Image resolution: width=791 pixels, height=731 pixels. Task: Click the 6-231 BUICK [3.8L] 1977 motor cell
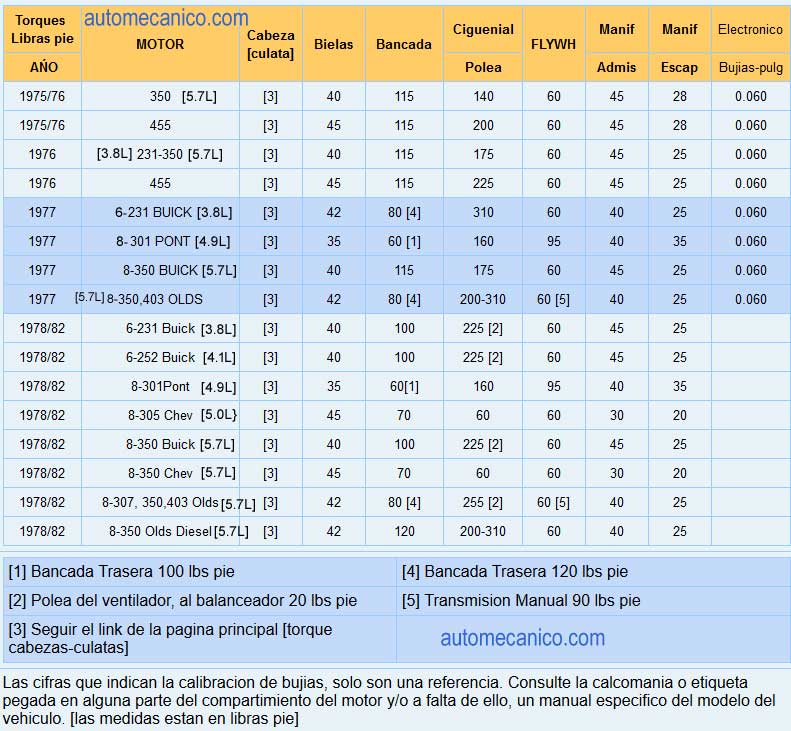pos(160,212)
